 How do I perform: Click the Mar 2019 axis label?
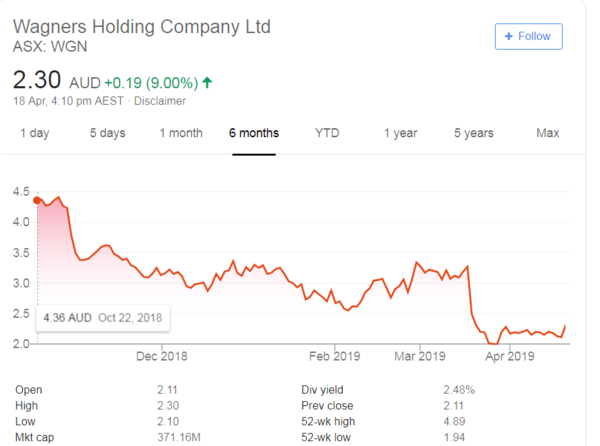pos(419,355)
